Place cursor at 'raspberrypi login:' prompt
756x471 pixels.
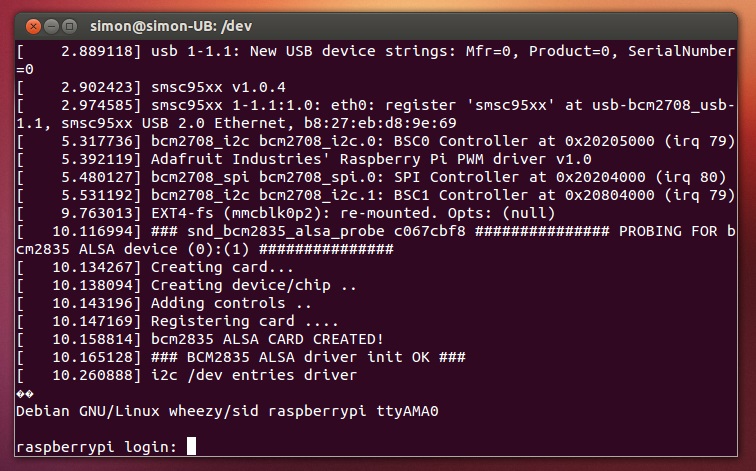pos(191,446)
